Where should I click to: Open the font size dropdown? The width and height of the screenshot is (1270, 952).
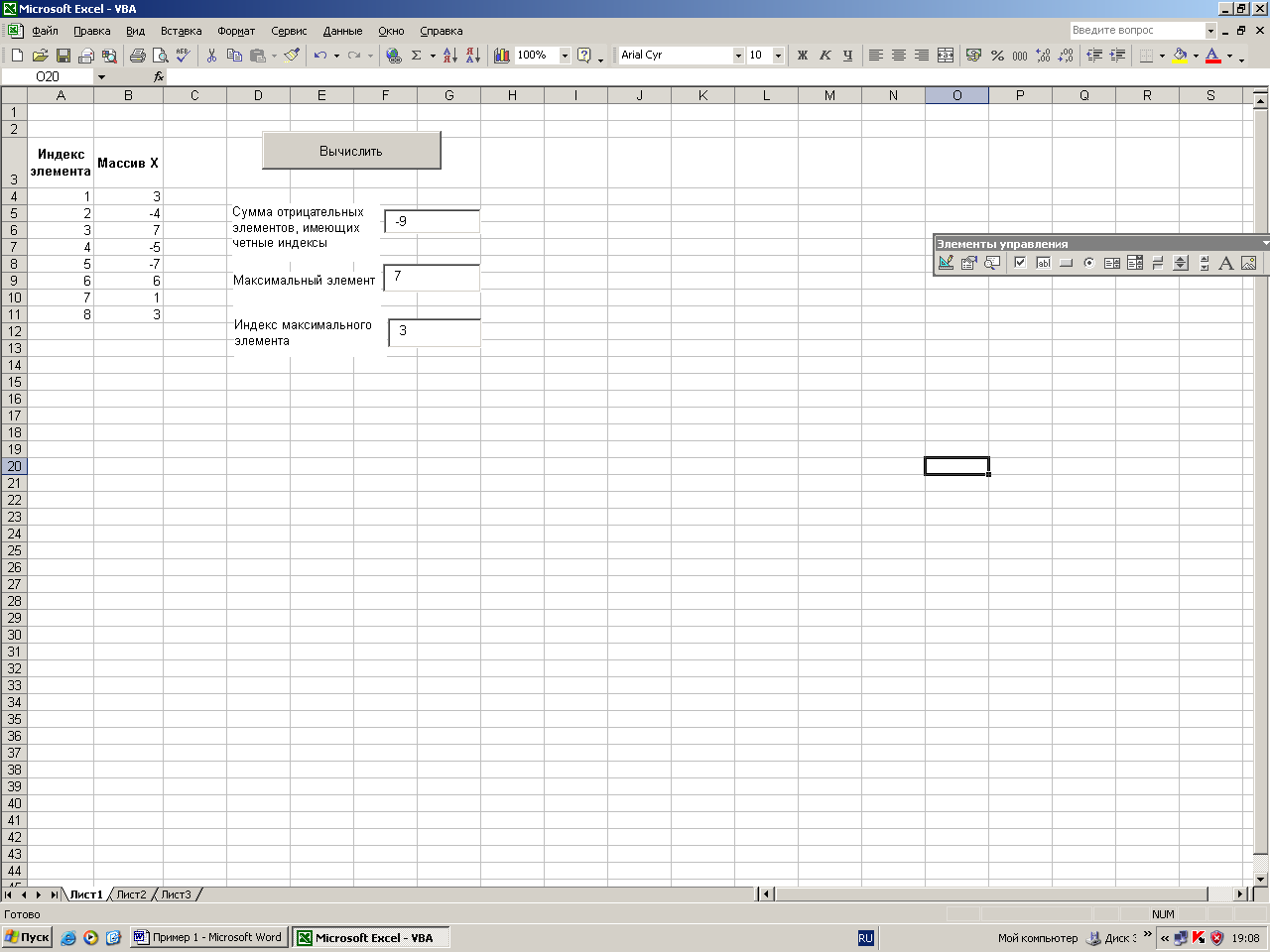(778, 56)
